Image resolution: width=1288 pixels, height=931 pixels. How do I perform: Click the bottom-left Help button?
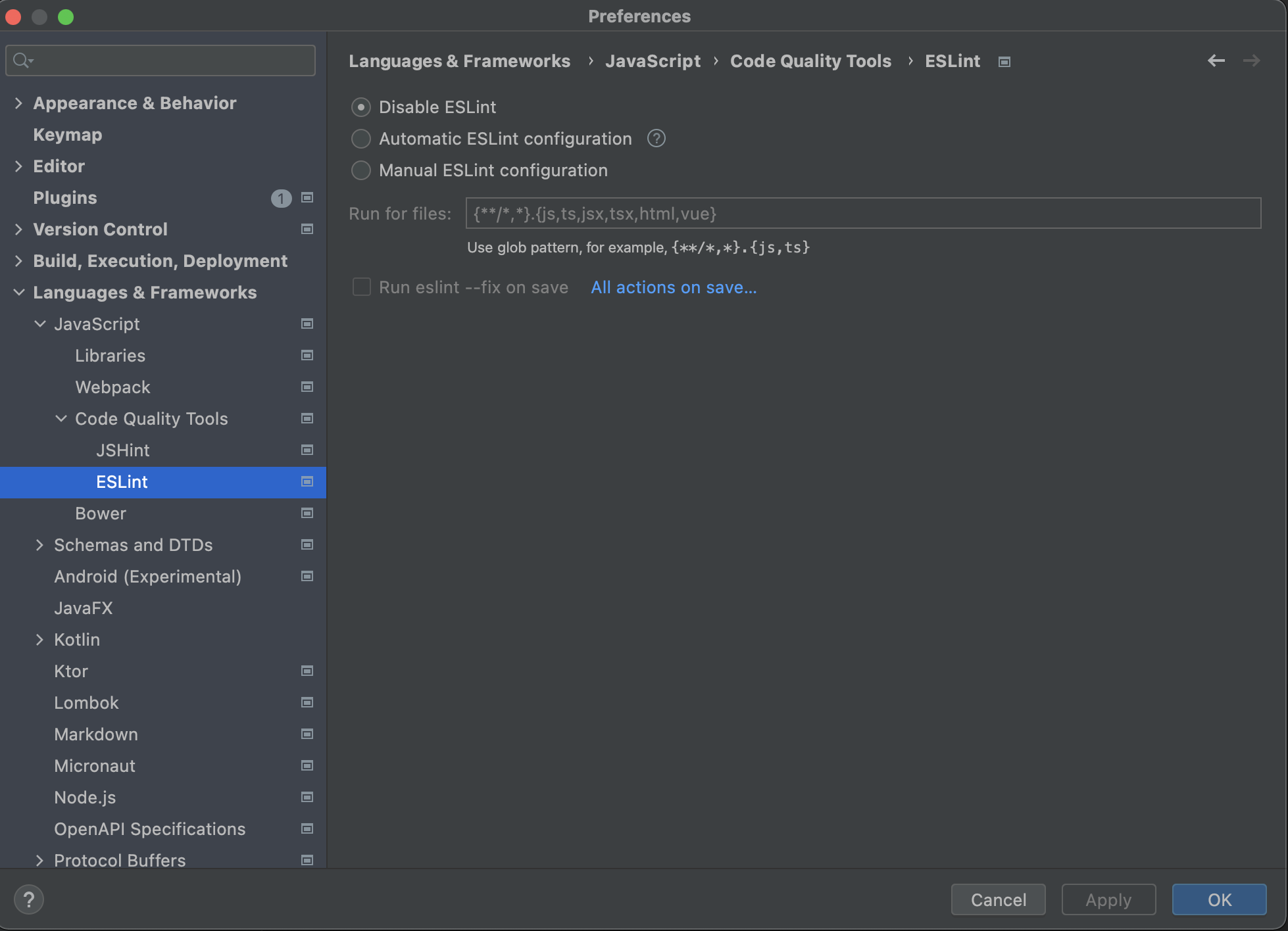click(29, 899)
